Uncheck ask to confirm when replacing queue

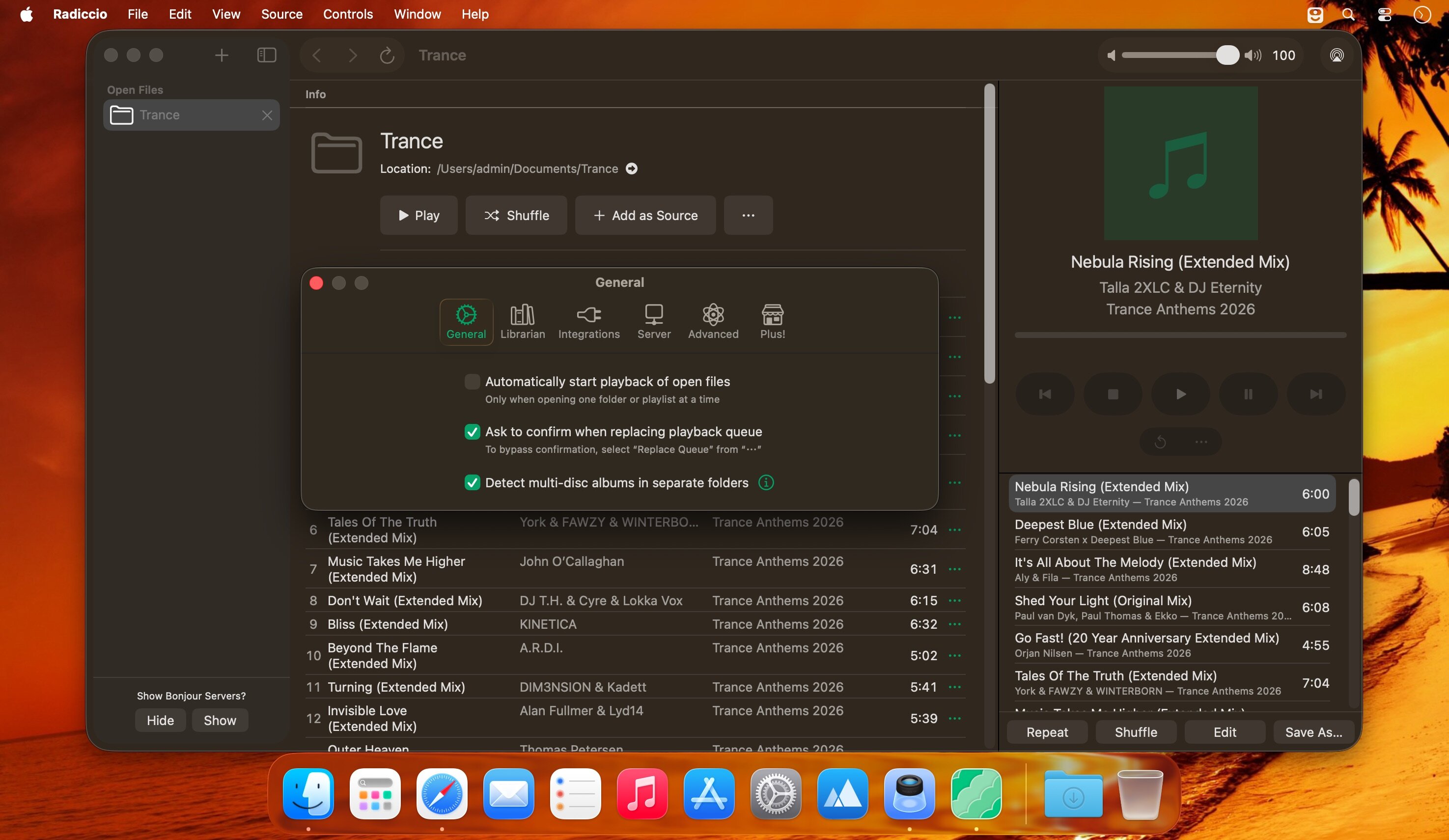(472, 431)
